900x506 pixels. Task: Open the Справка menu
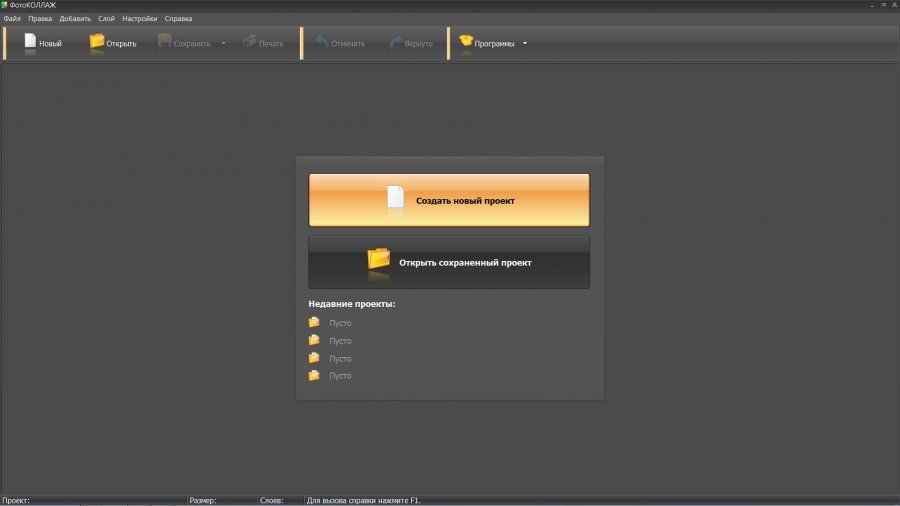click(178, 19)
